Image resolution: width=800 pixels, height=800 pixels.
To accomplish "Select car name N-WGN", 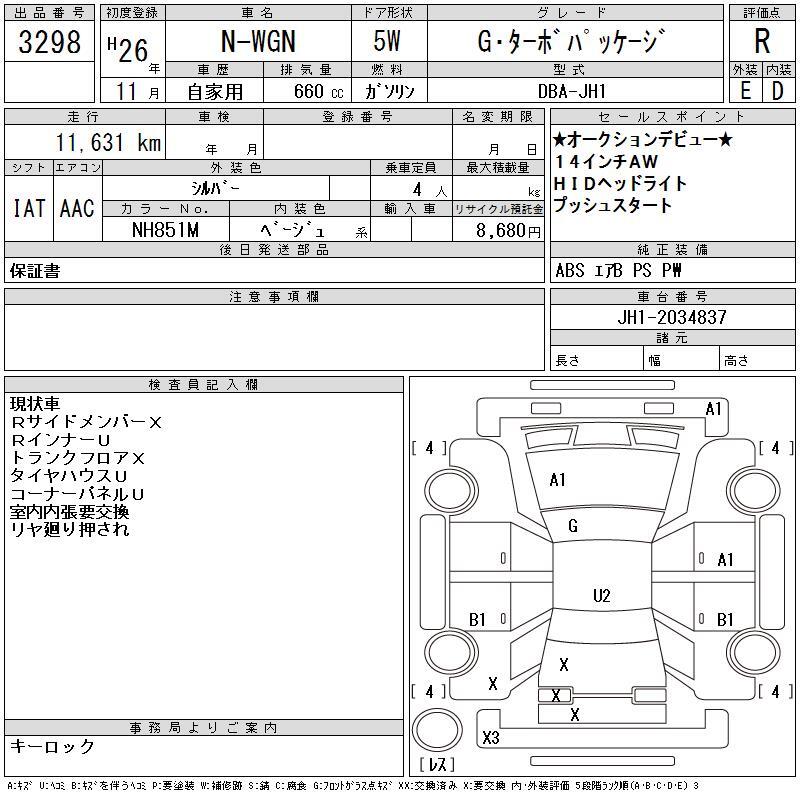I will pos(258,41).
